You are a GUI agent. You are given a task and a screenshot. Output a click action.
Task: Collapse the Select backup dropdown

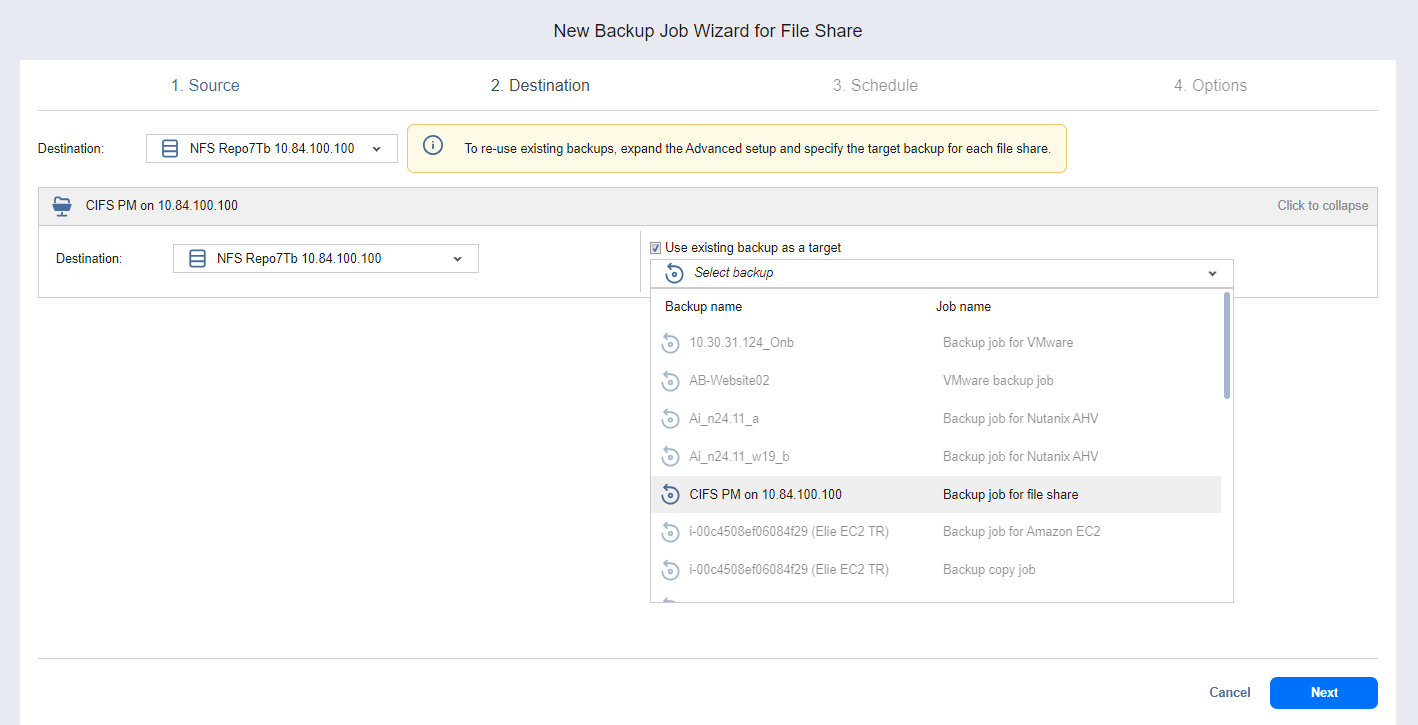point(1212,273)
